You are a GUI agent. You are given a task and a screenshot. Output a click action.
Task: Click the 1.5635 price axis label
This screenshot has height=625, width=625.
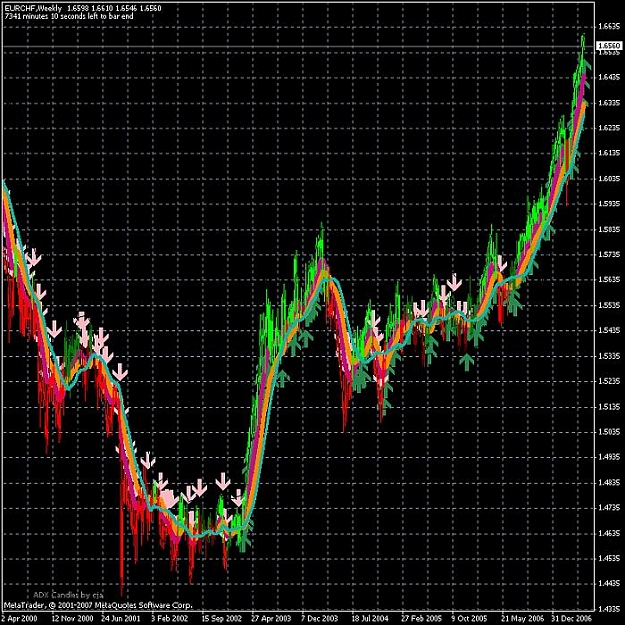(x=609, y=279)
